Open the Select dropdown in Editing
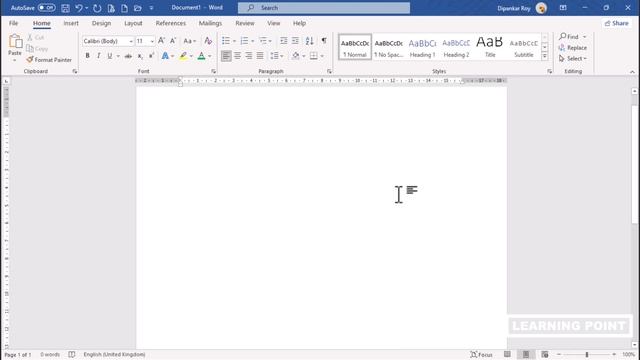The height and width of the screenshot is (360, 640). (x=573, y=59)
